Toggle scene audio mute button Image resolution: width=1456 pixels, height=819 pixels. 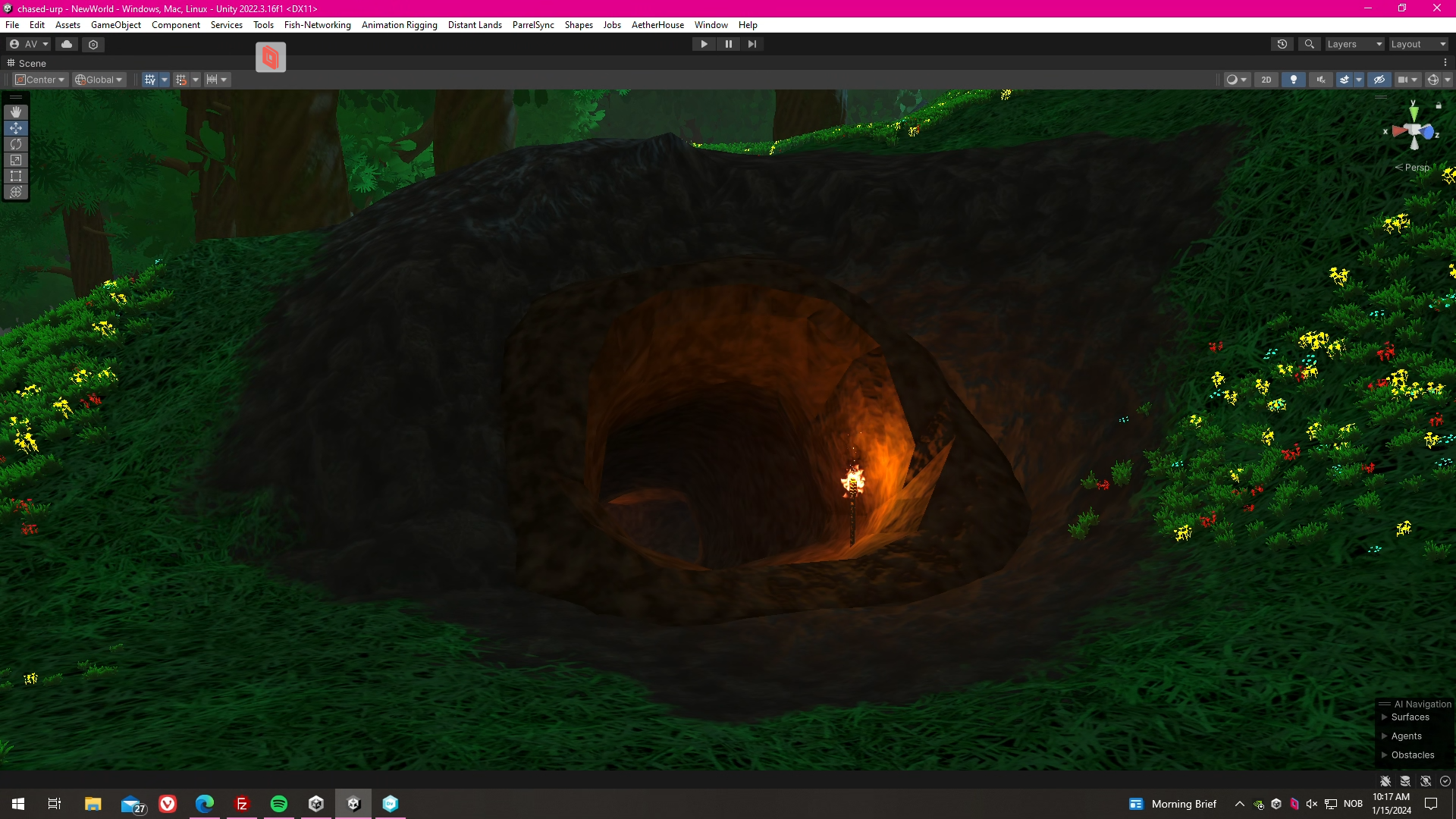tap(1320, 80)
